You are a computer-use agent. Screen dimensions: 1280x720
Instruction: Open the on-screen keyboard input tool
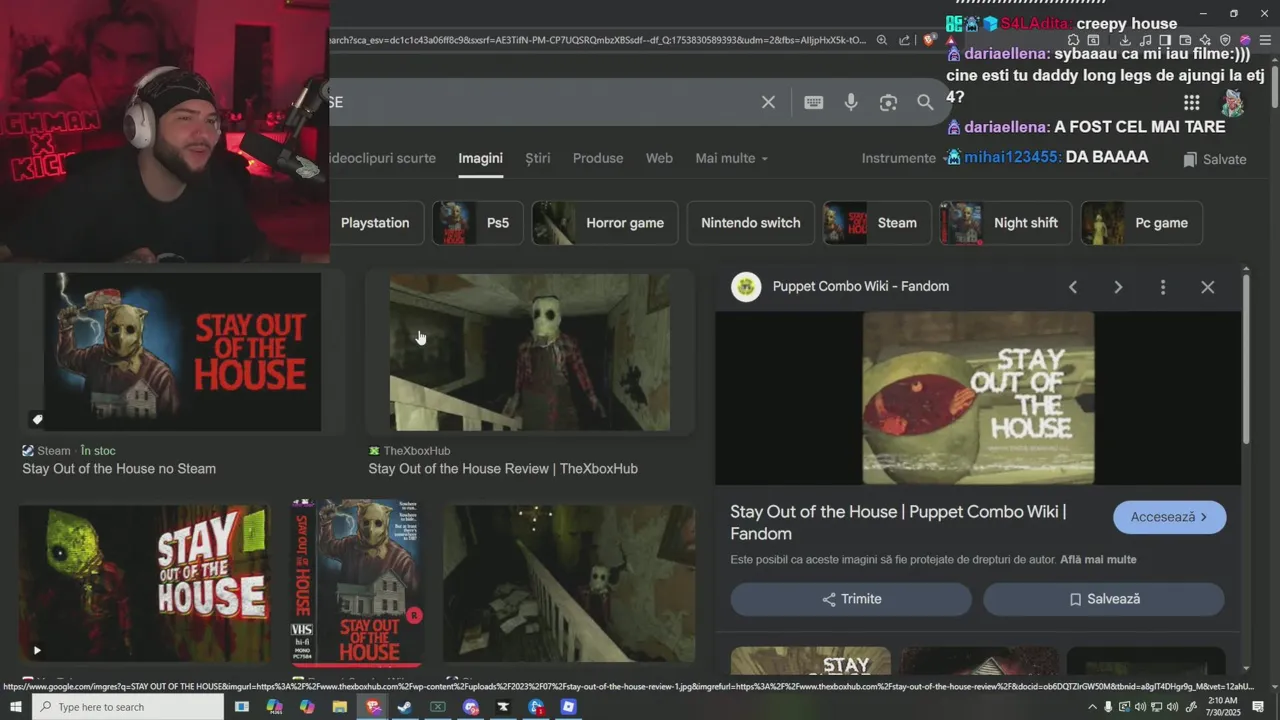(x=814, y=102)
